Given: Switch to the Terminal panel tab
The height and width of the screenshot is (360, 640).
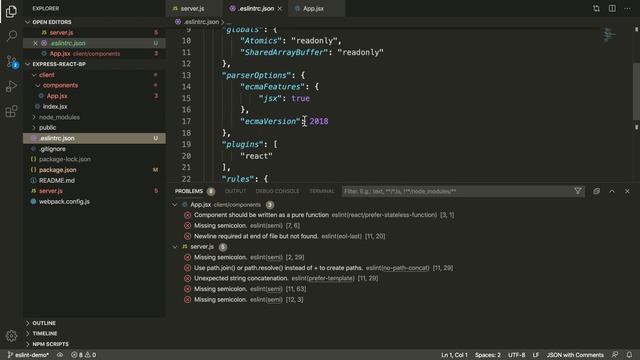Looking at the screenshot, I should click(322, 191).
